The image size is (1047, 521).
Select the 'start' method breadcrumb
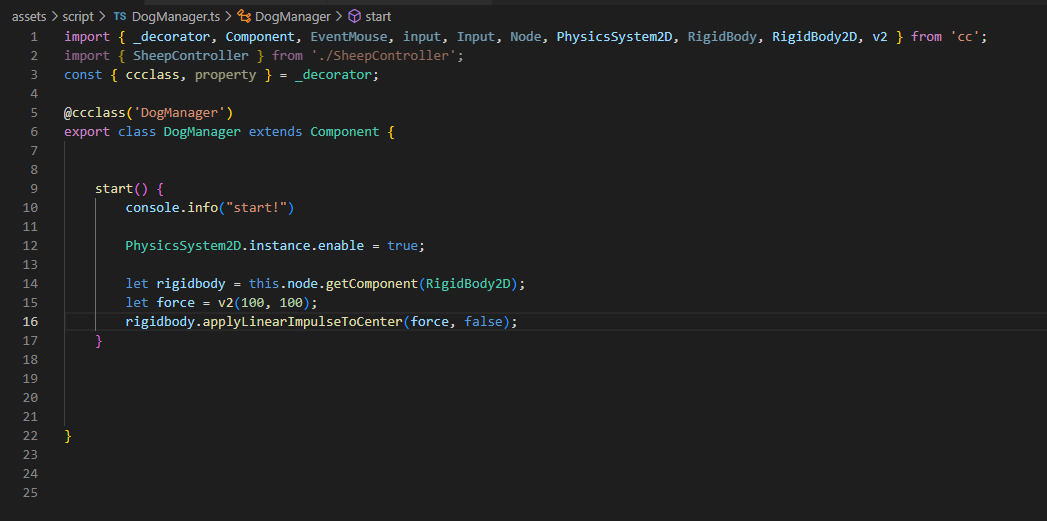(378, 16)
